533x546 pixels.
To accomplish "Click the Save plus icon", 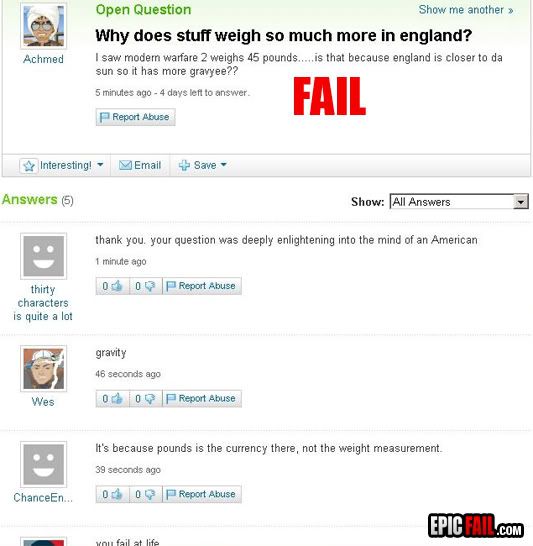I will click(x=184, y=165).
